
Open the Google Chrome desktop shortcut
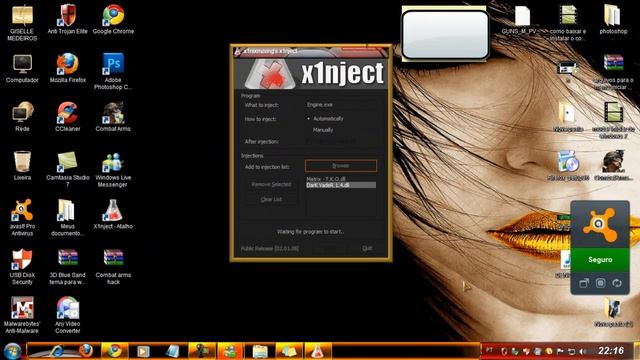coord(113,20)
